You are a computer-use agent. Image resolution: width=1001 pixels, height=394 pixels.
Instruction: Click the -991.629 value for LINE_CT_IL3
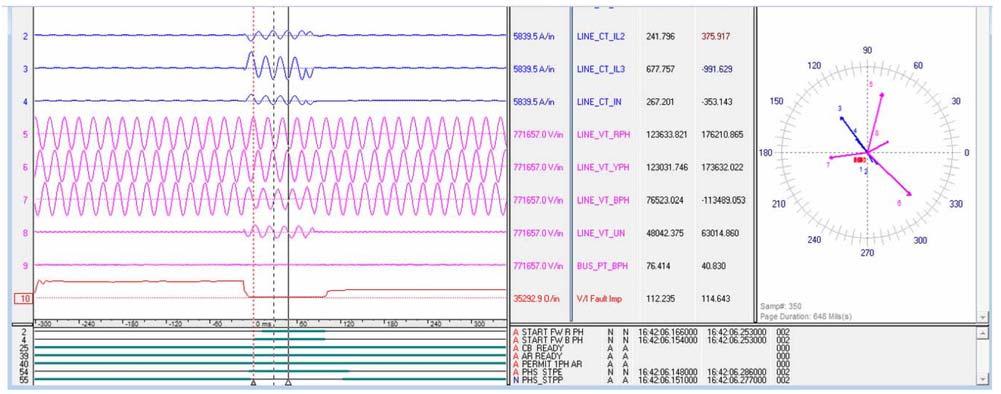click(718, 68)
